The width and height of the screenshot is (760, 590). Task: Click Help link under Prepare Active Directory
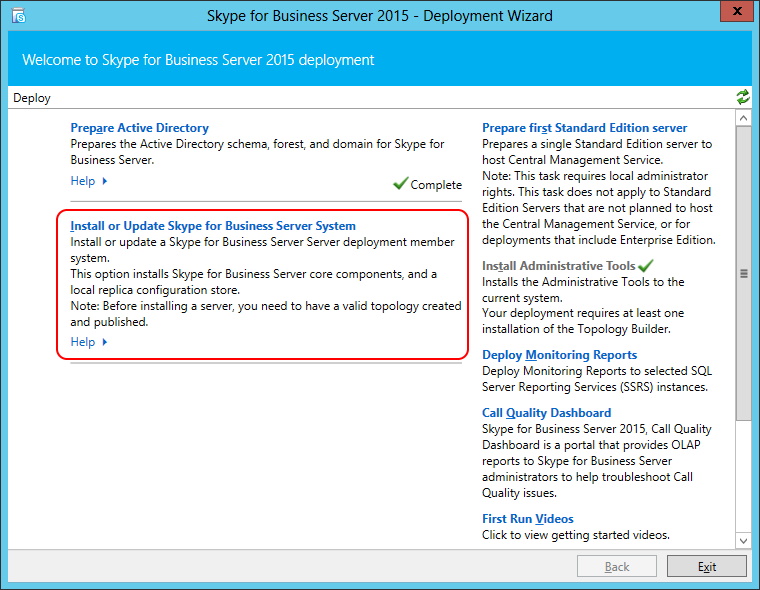click(x=83, y=181)
